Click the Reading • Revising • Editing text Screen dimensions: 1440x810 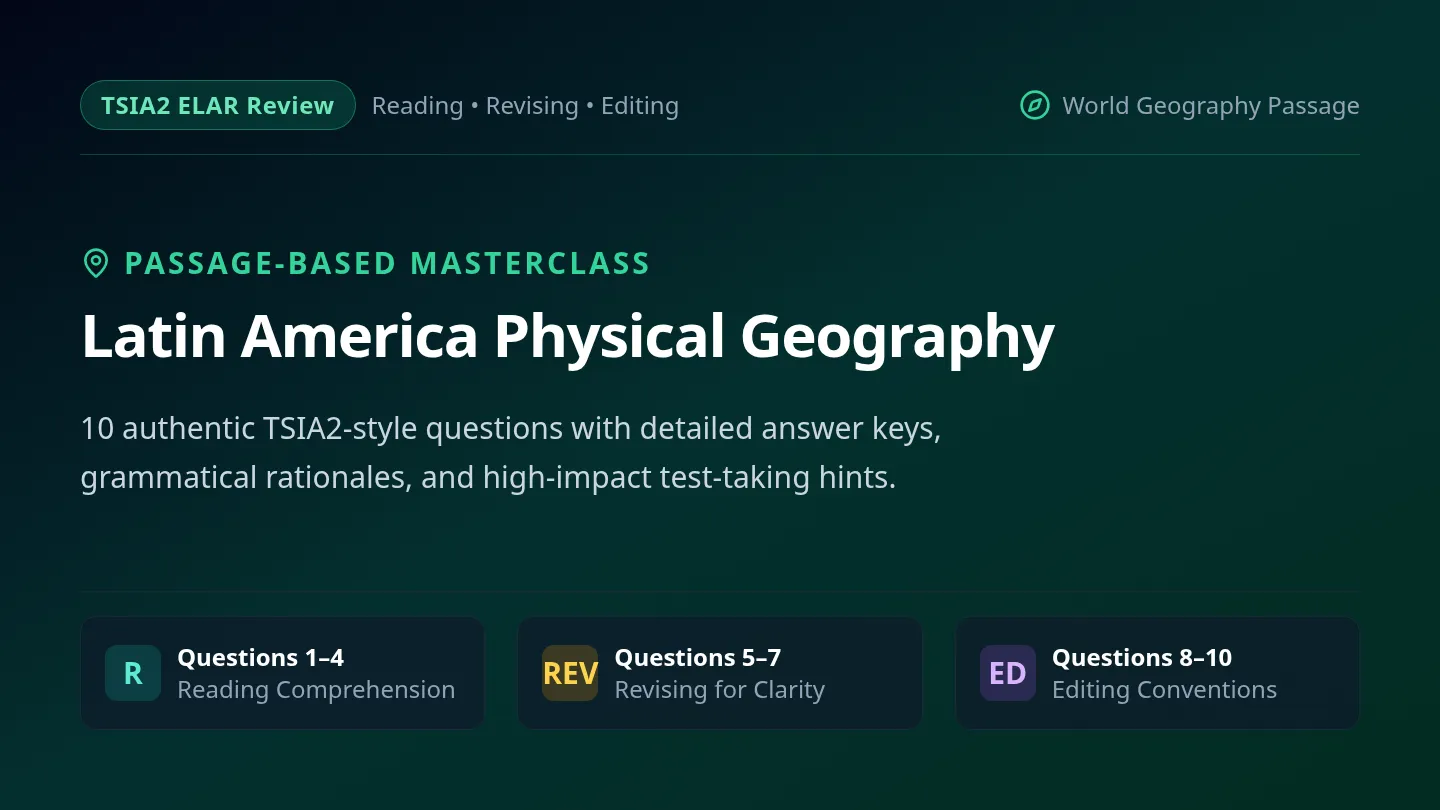click(525, 106)
